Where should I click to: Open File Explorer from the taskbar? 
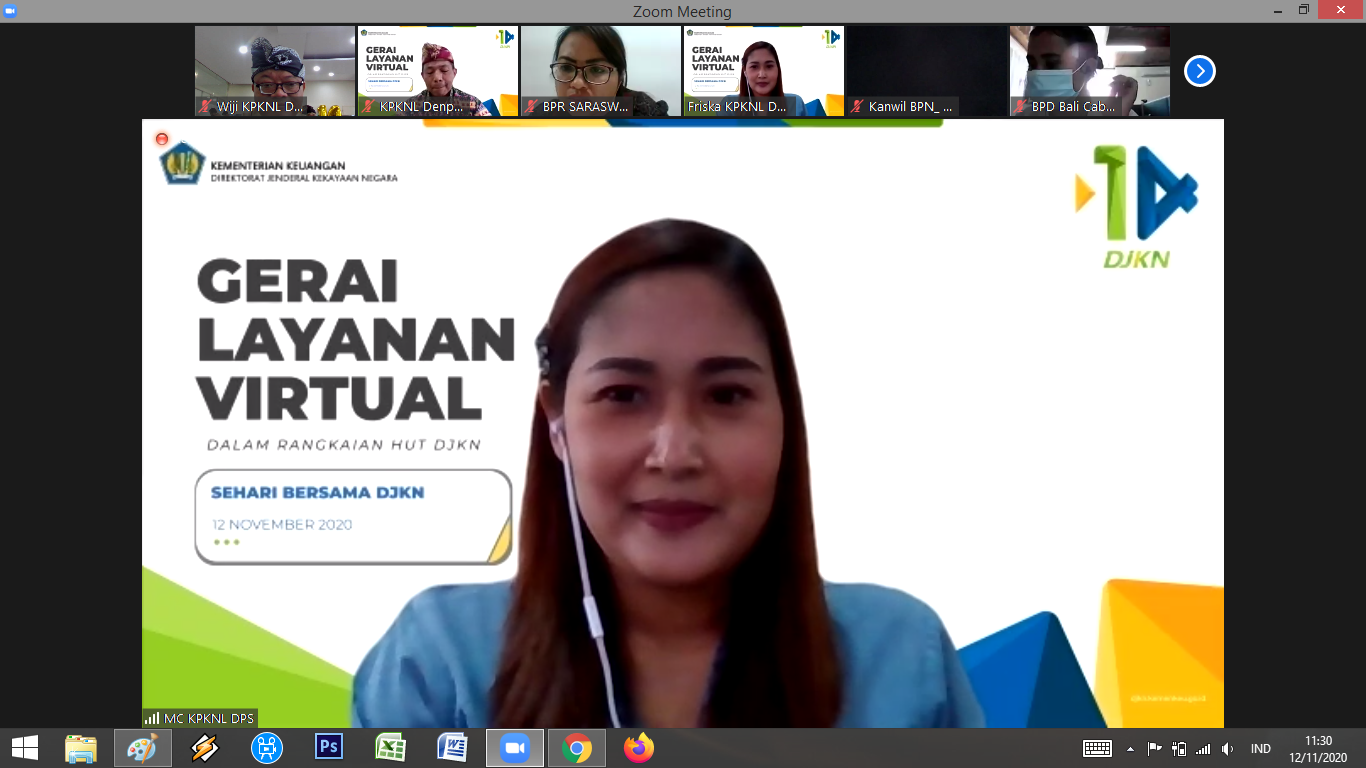tap(81, 748)
